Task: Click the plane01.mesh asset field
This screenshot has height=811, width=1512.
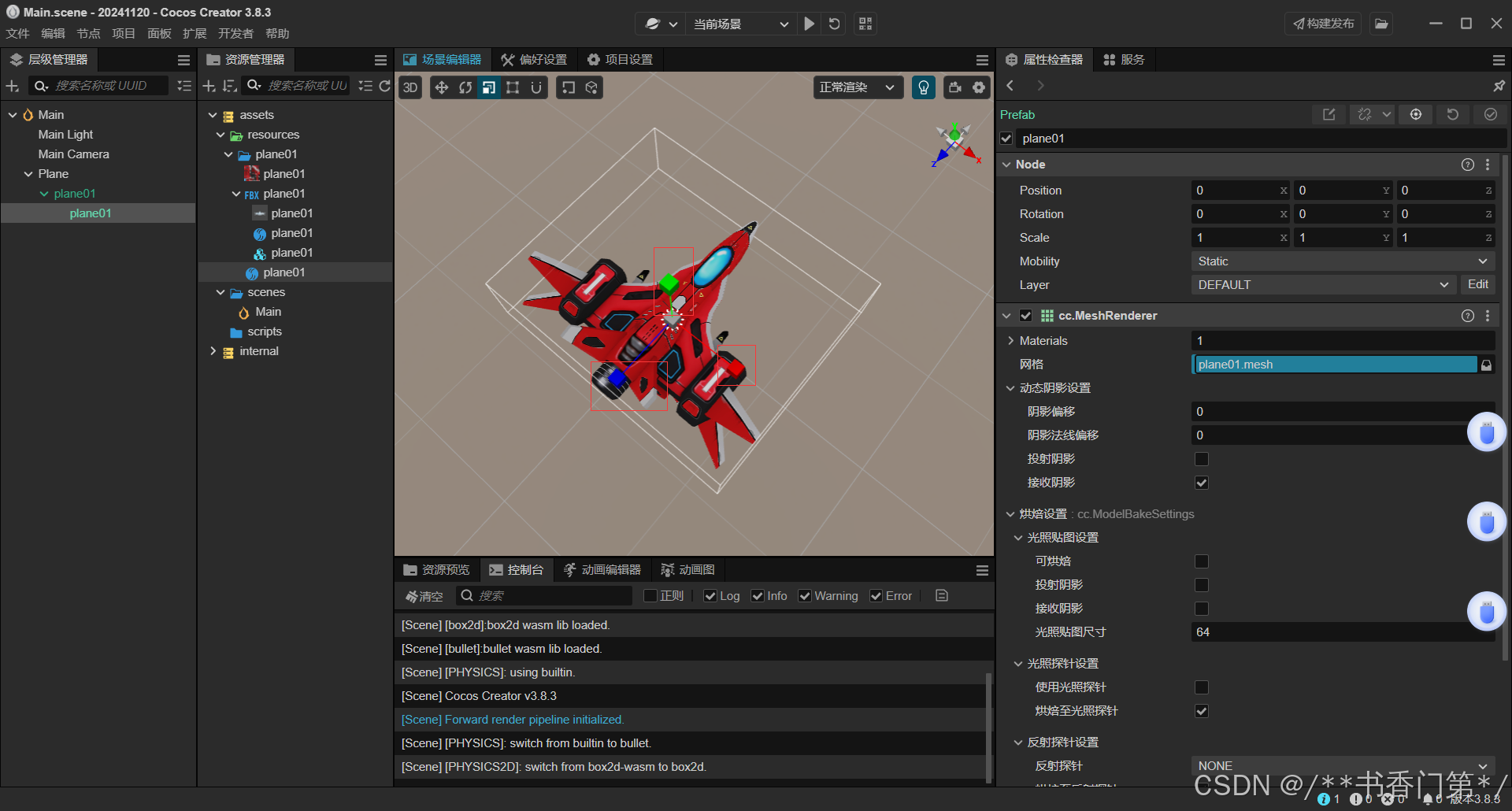Action: coord(1335,365)
